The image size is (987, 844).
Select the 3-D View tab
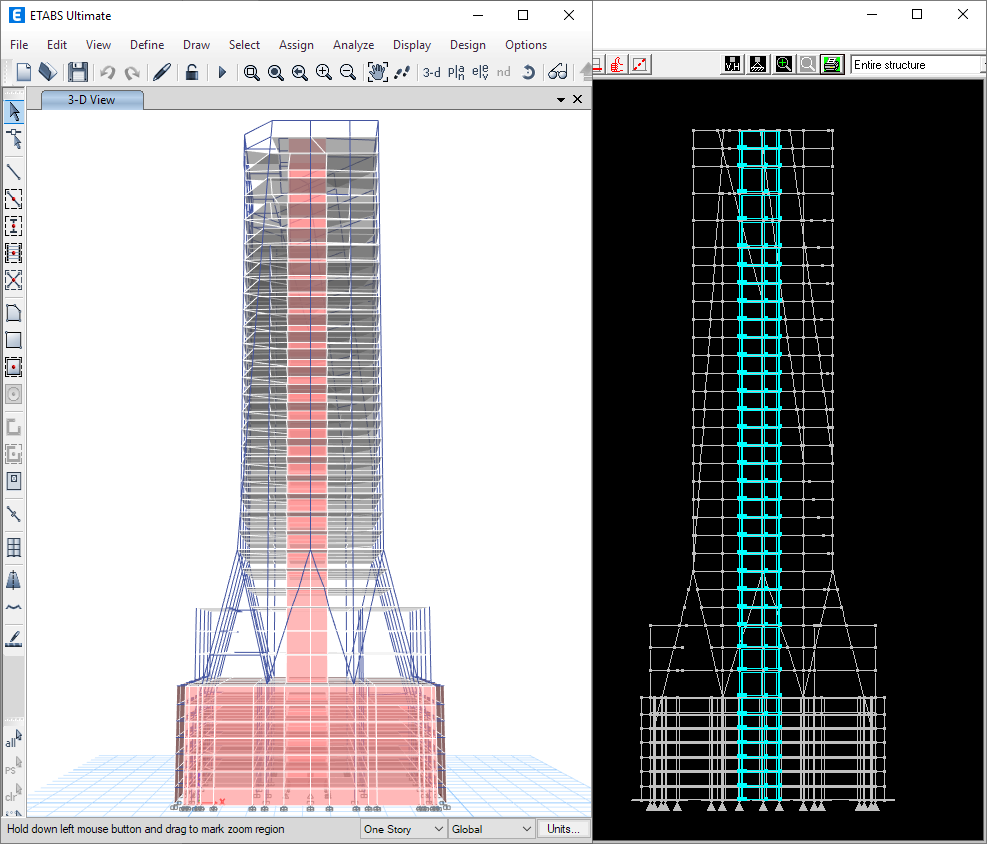[91, 99]
